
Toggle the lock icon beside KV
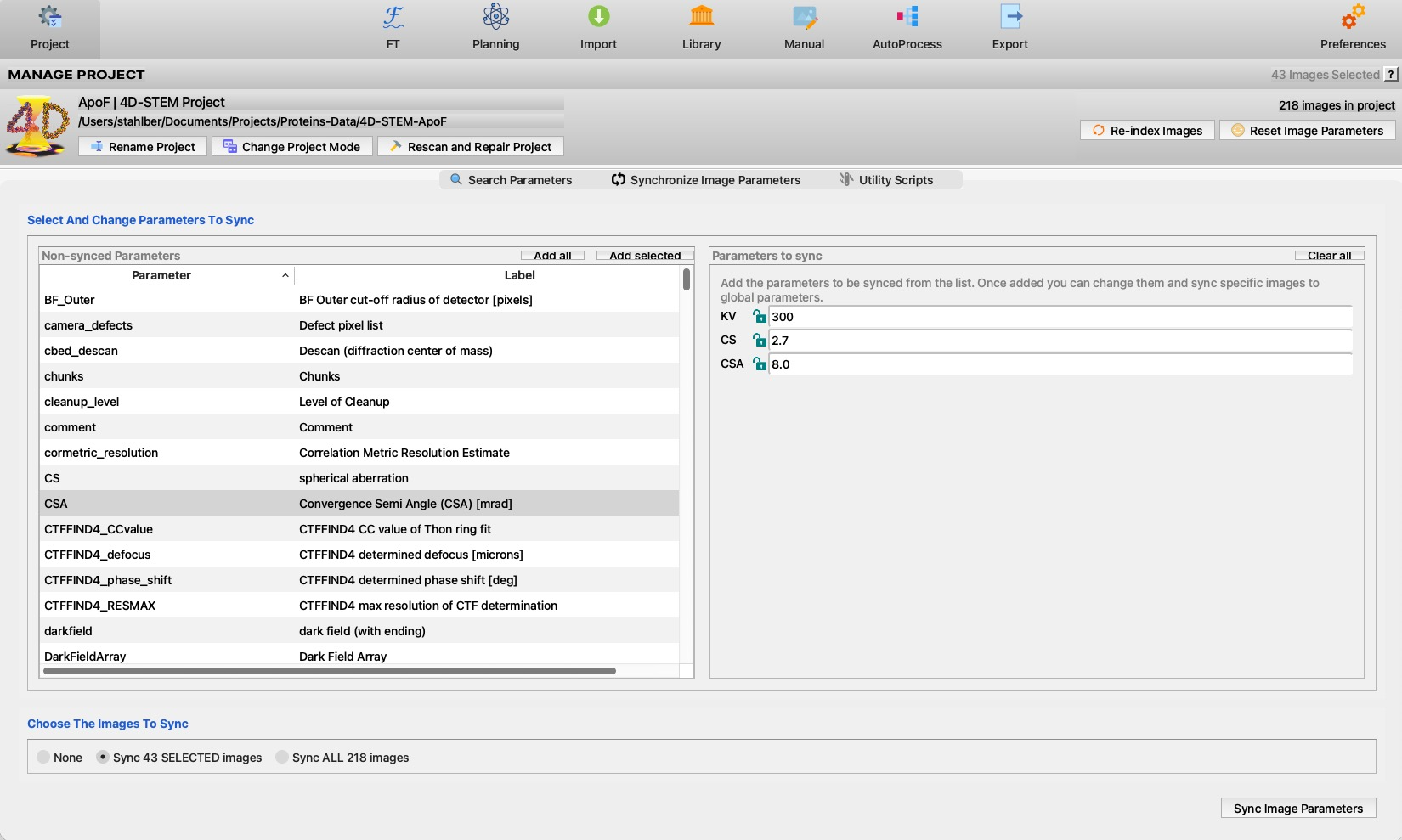click(x=760, y=317)
